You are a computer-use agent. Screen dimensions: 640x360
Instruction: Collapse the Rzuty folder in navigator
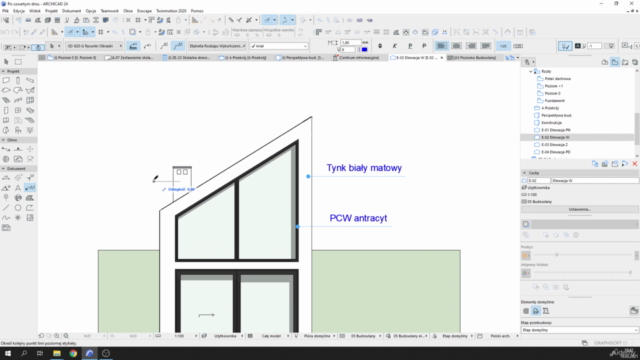click(x=531, y=71)
